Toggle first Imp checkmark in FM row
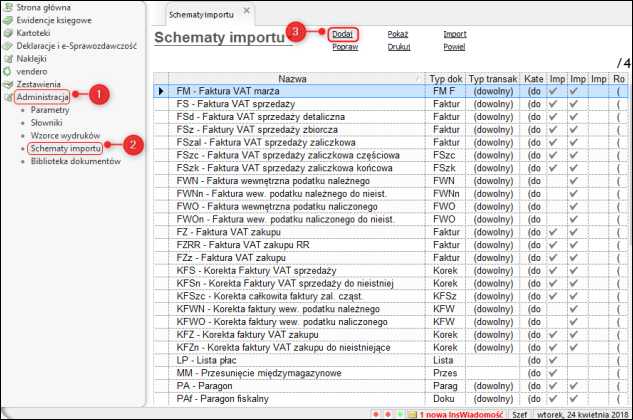 click(x=553, y=91)
